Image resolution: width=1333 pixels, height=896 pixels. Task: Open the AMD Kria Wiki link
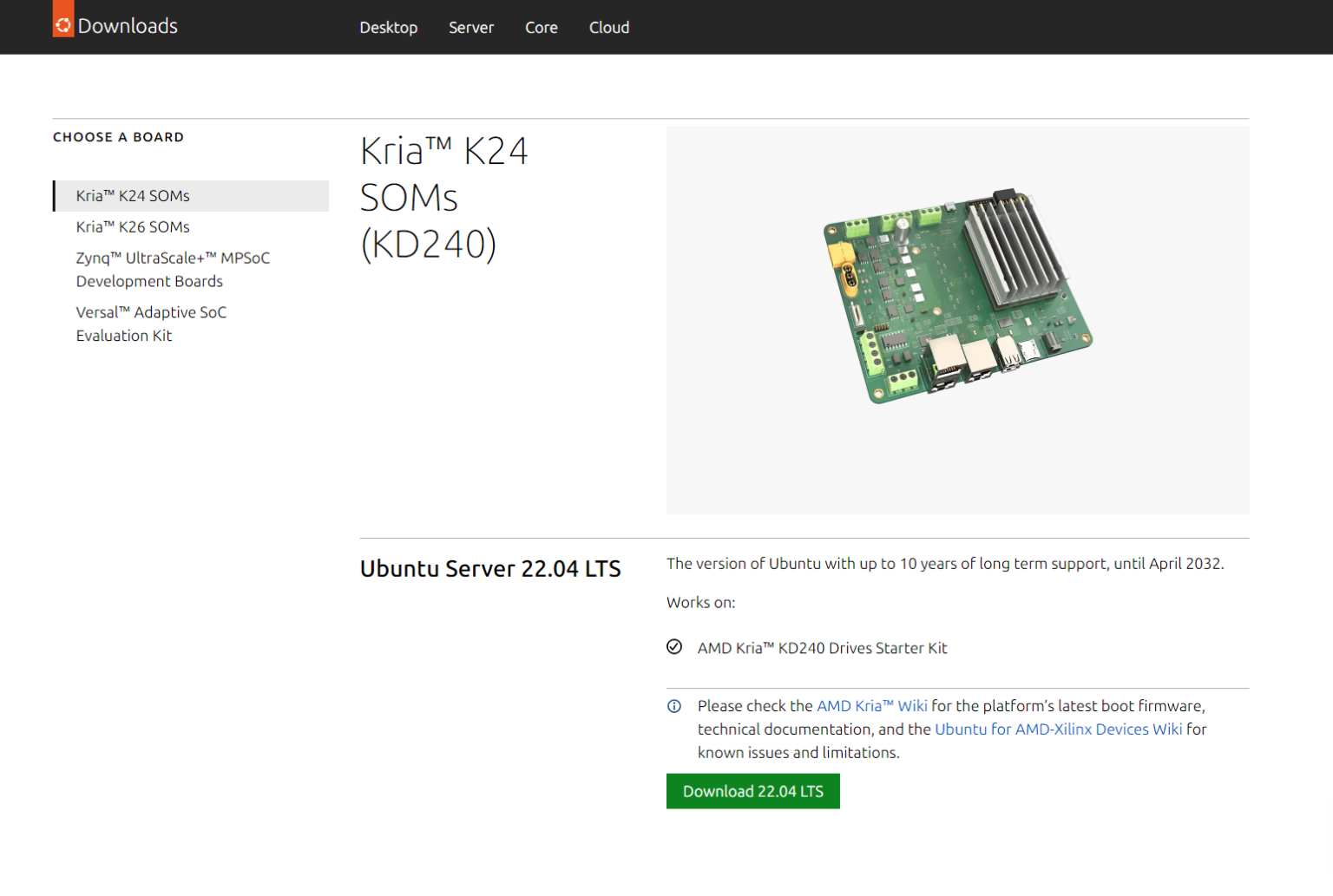(x=872, y=706)
